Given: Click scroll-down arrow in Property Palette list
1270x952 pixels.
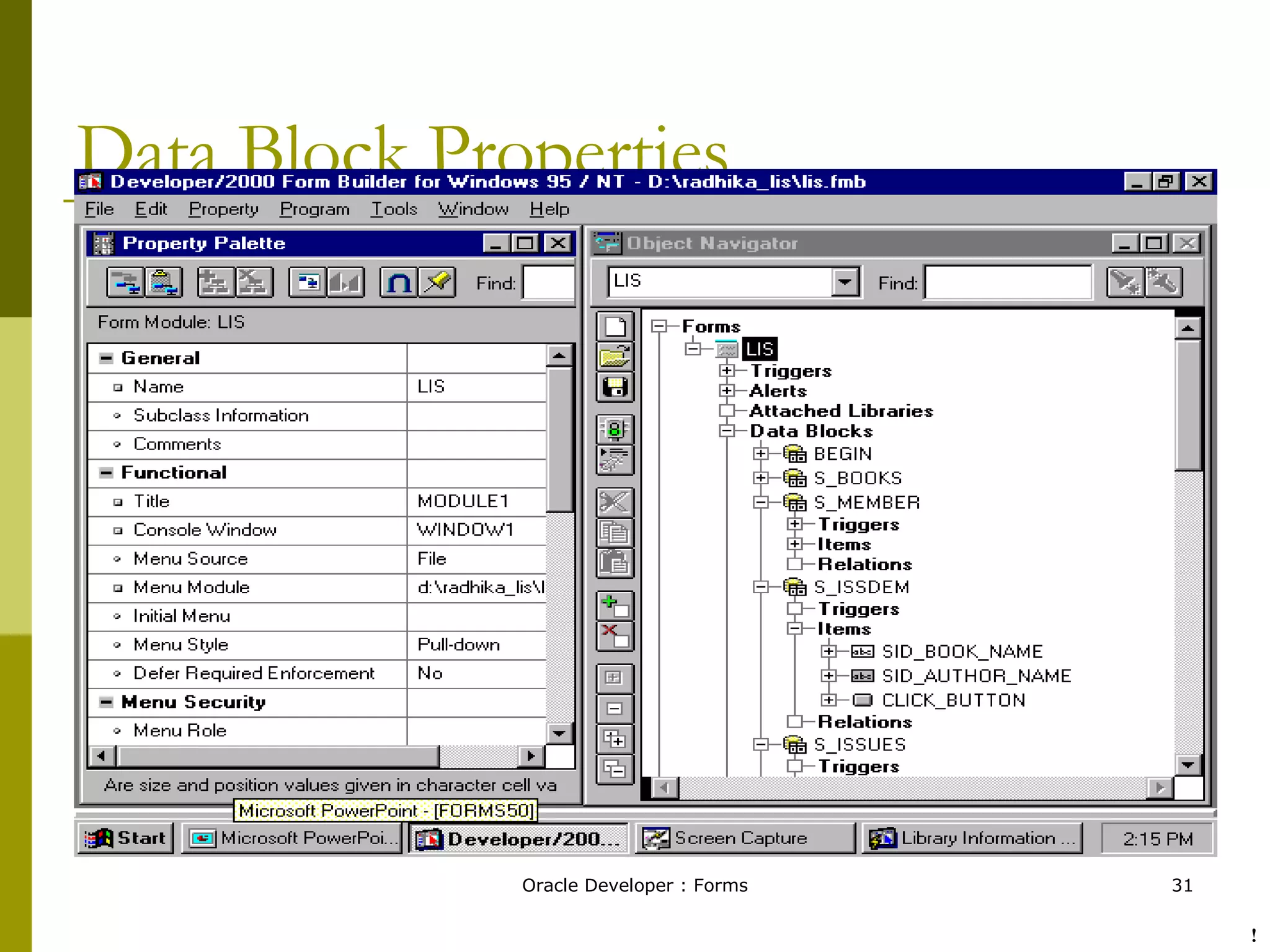Looking at the screenshot, I should [x=559, y=734].
